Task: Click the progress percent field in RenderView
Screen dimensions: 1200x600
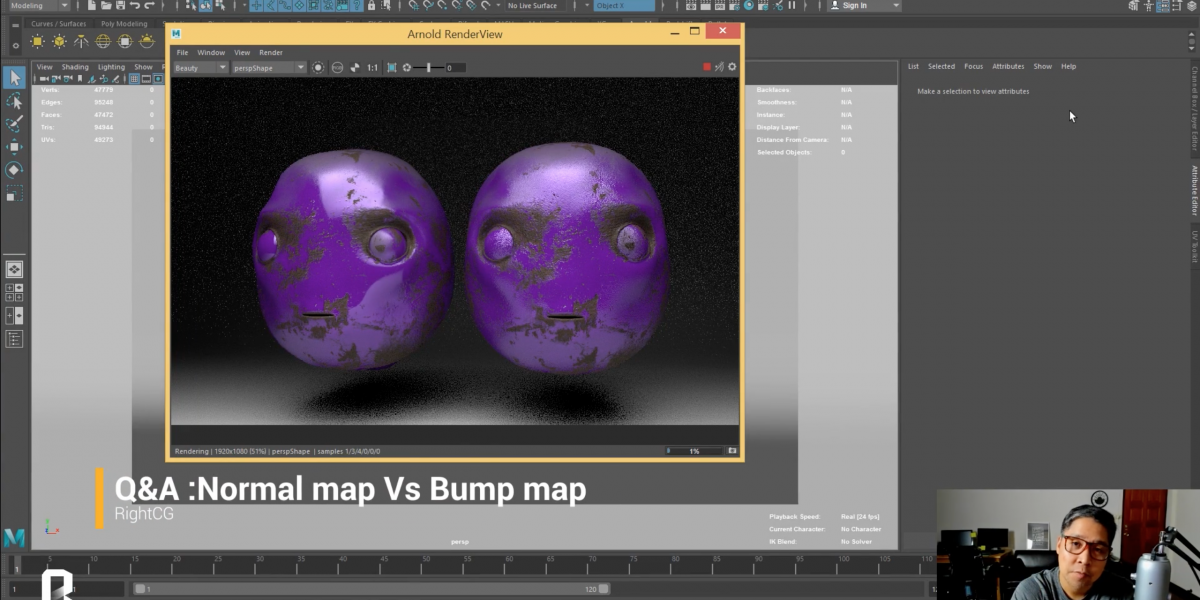Action: [694, 451]
